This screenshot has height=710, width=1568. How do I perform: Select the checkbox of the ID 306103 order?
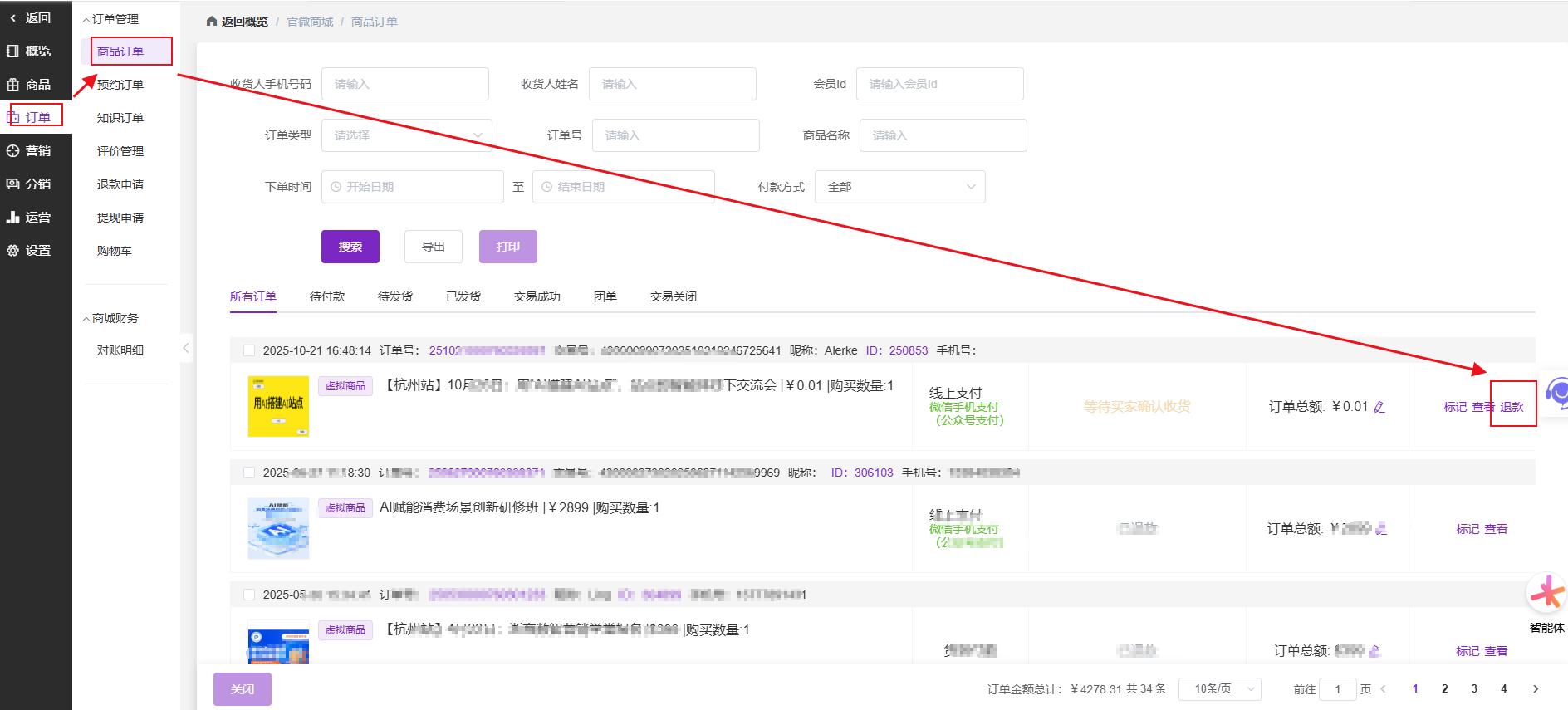249,473
